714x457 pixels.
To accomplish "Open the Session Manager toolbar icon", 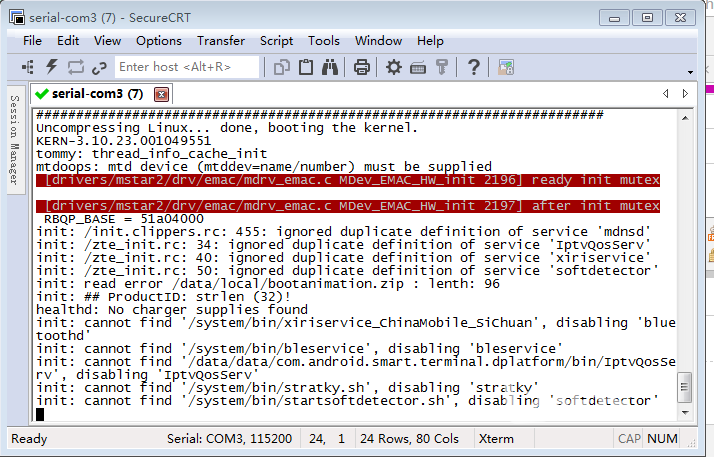I will pyautogui.click(x=28, y=67).
